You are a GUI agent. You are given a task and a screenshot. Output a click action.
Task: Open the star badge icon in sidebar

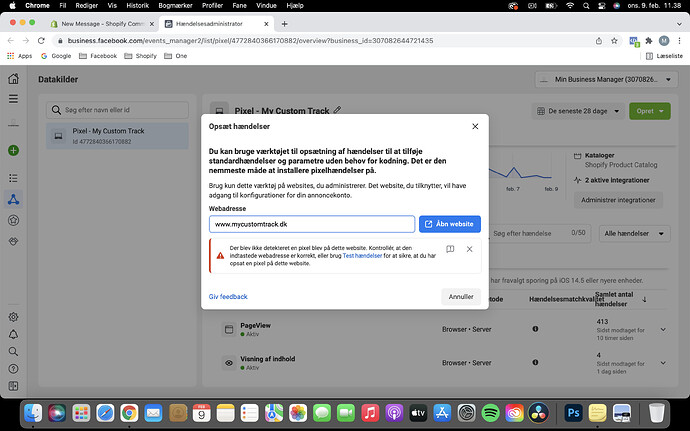coord(14,220)
